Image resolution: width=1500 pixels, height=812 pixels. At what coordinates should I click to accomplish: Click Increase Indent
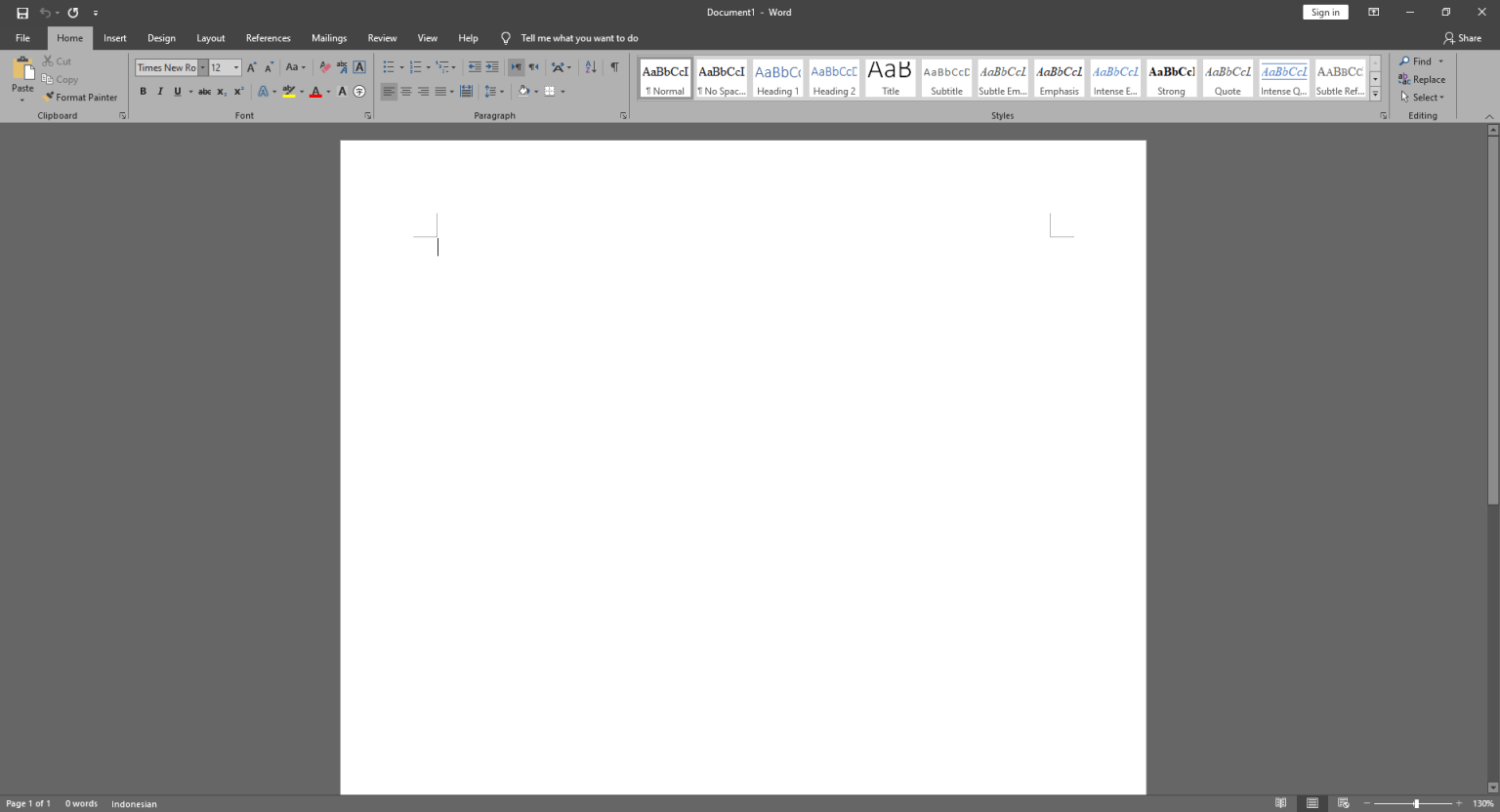pos(492,67)
